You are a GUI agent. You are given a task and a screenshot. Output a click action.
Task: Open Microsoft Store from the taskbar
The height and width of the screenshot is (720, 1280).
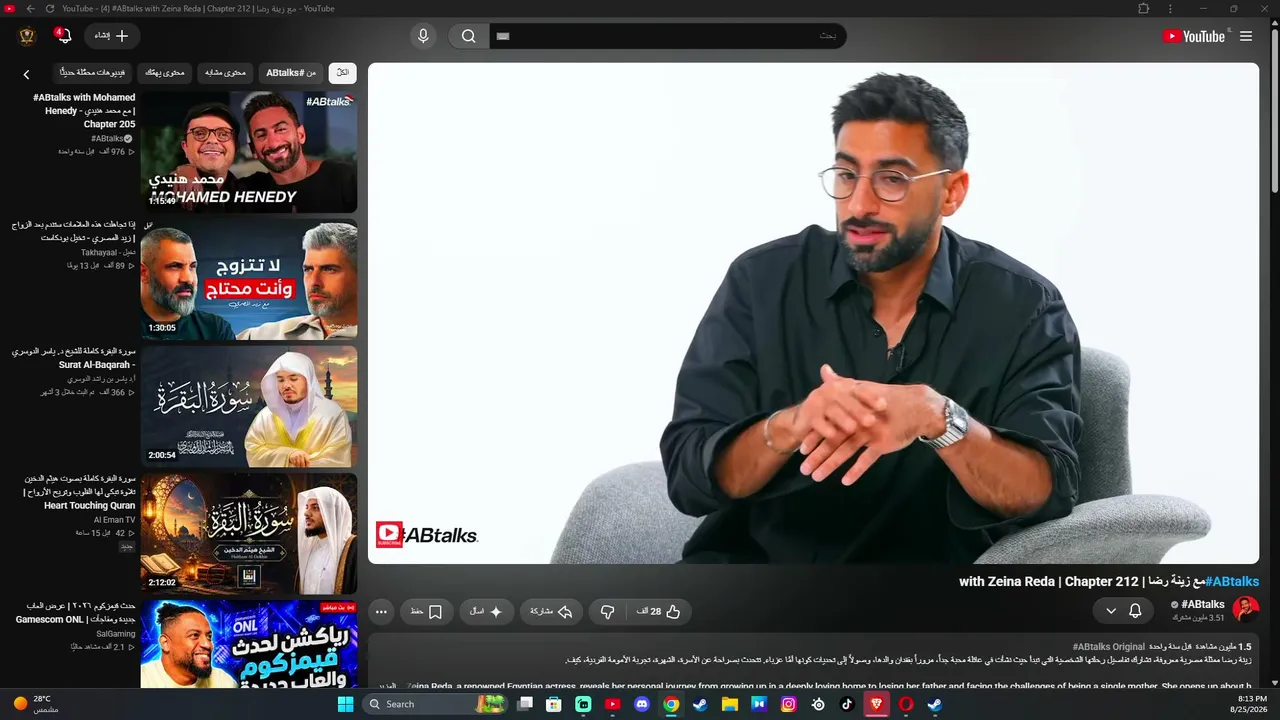point(554,704)
